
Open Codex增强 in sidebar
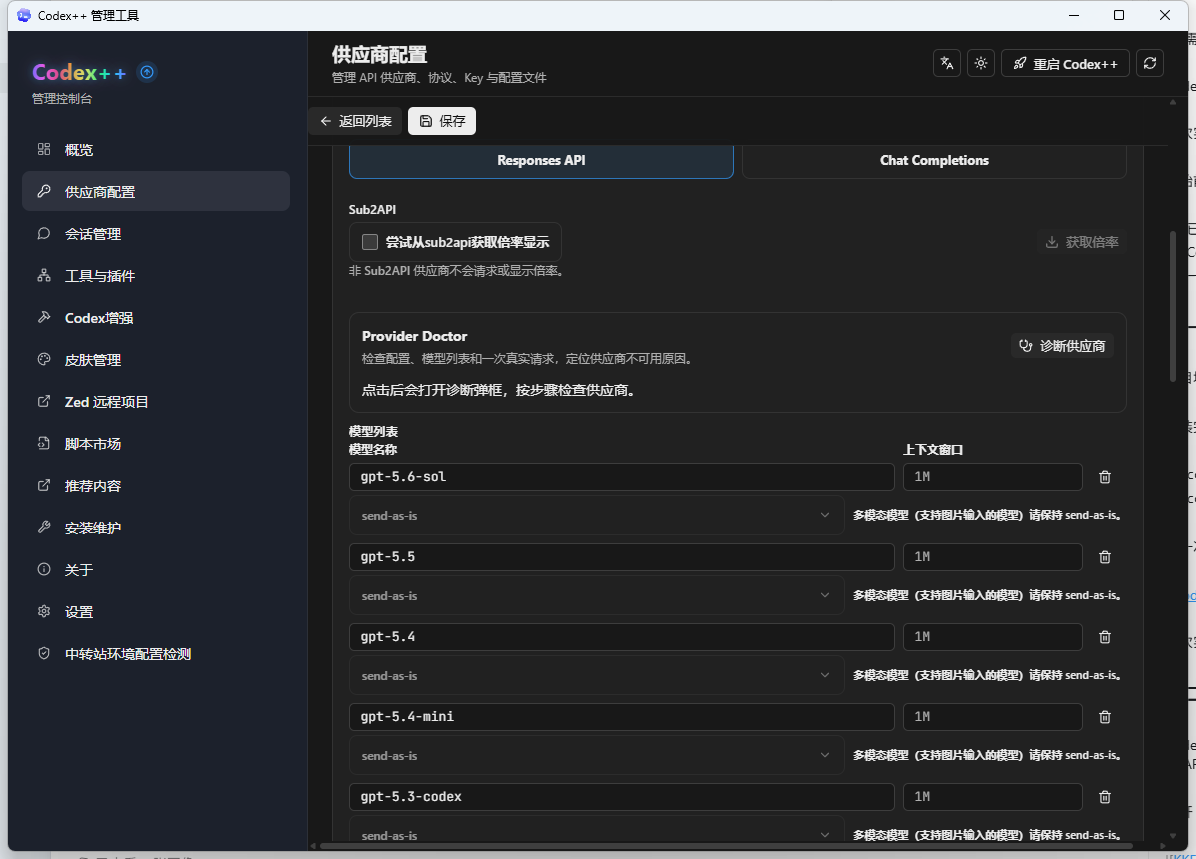click(156, 317)
